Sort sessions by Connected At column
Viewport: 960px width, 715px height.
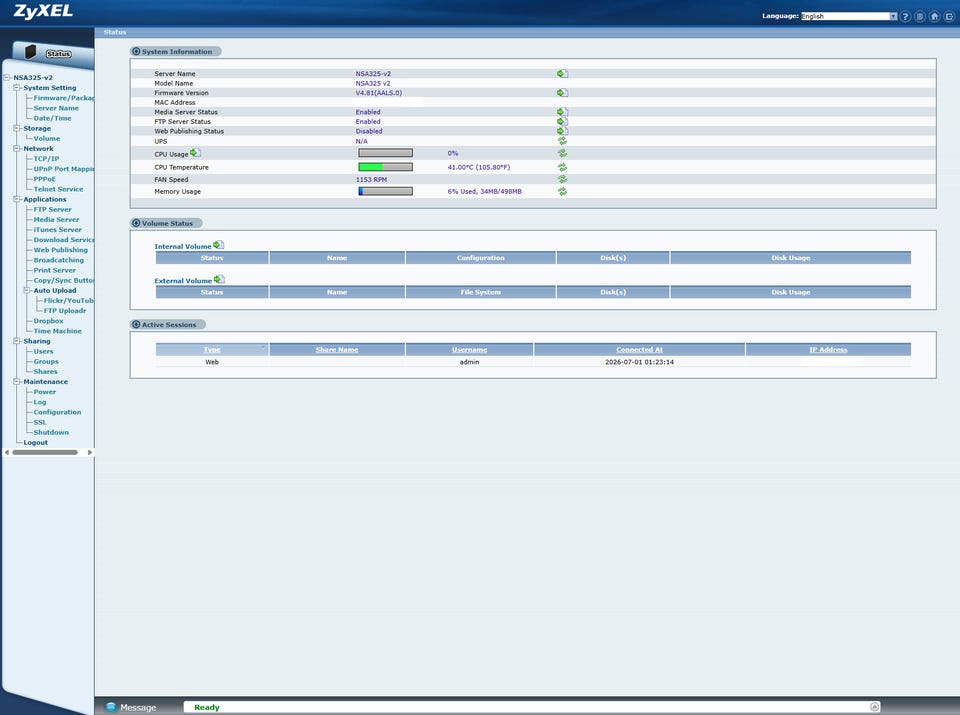click(639, 350)
